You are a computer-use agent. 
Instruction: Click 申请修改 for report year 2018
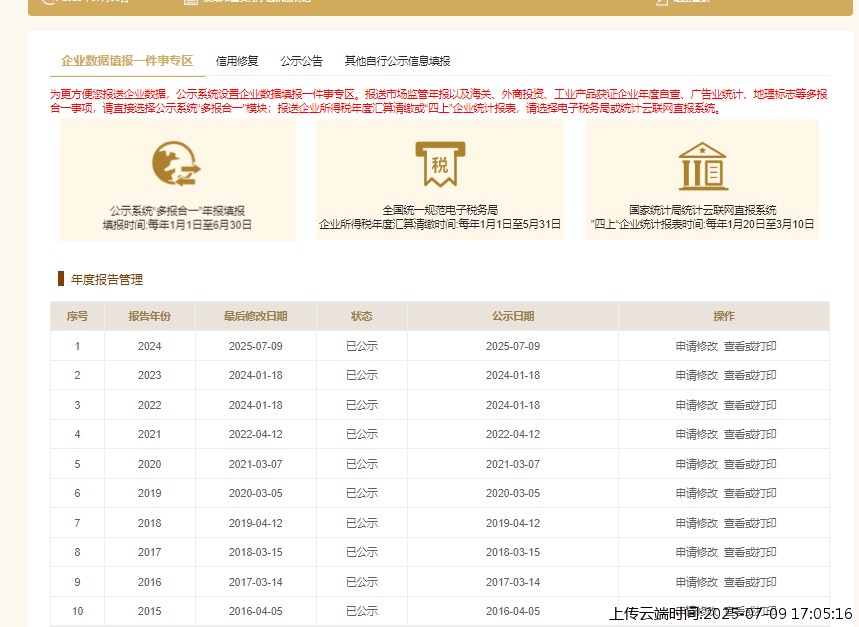(x=696, y=524)
